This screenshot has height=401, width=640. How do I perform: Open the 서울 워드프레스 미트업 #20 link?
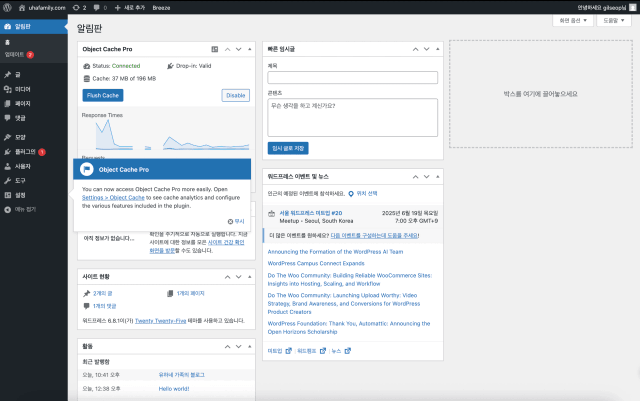coord(311,213)
